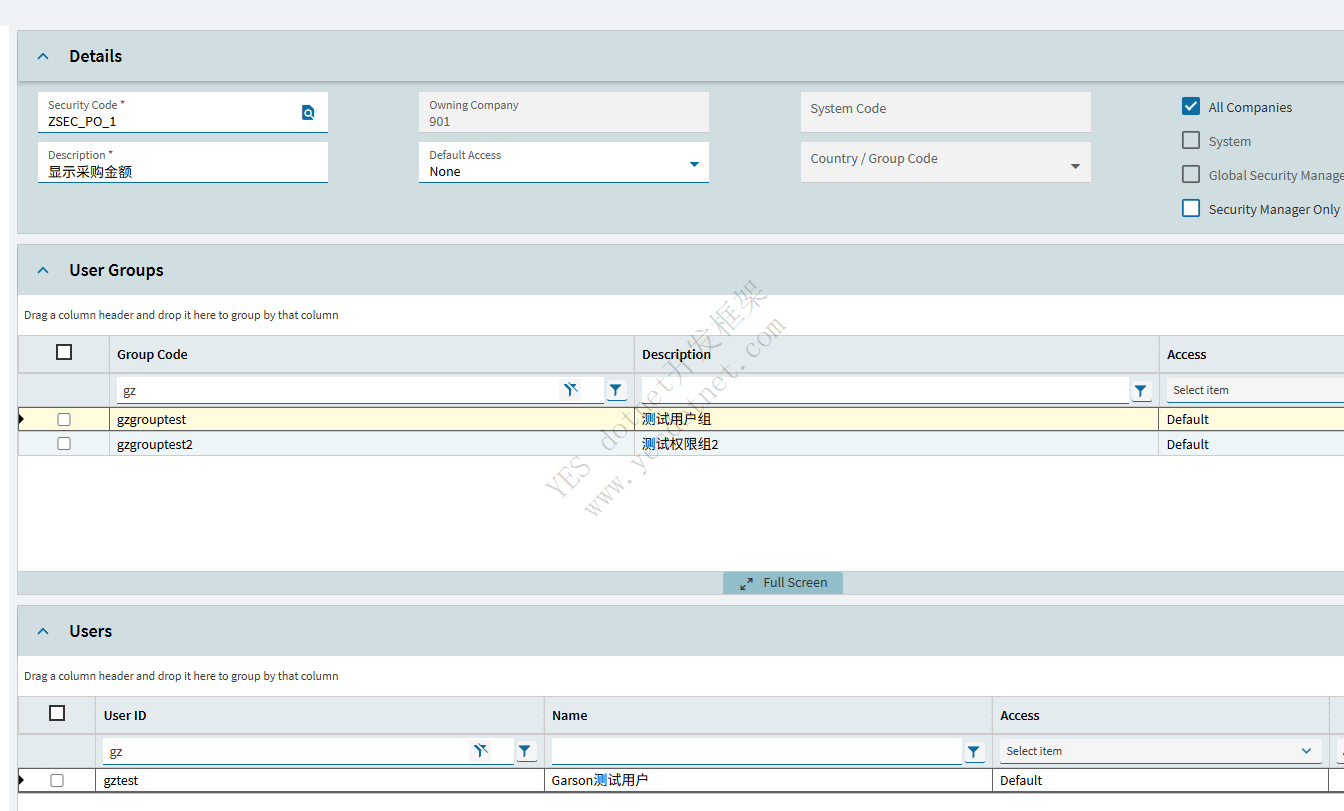Enable the Security Manager Only checkbox

1191,209
